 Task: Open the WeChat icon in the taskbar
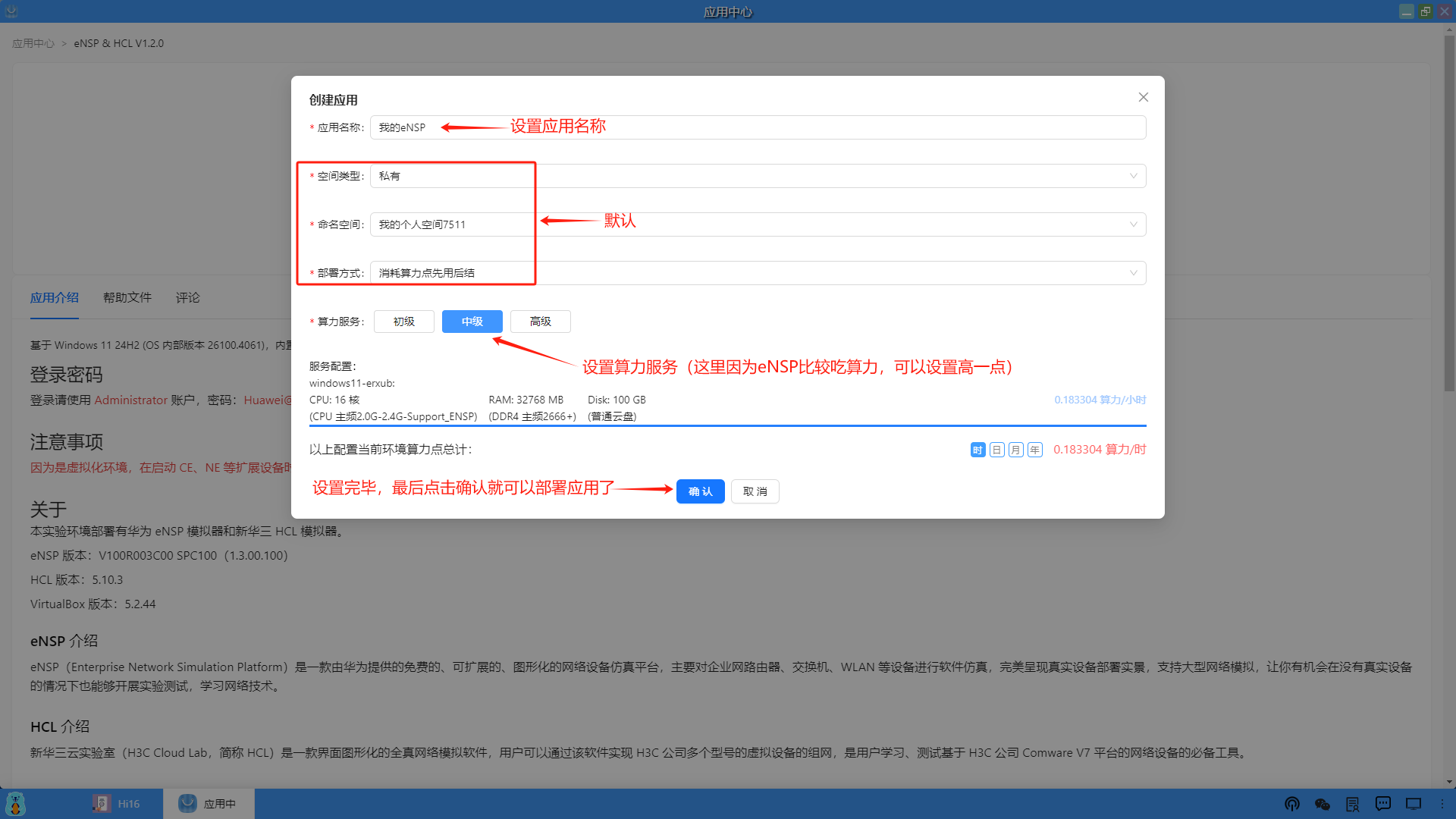(1323, 804)
